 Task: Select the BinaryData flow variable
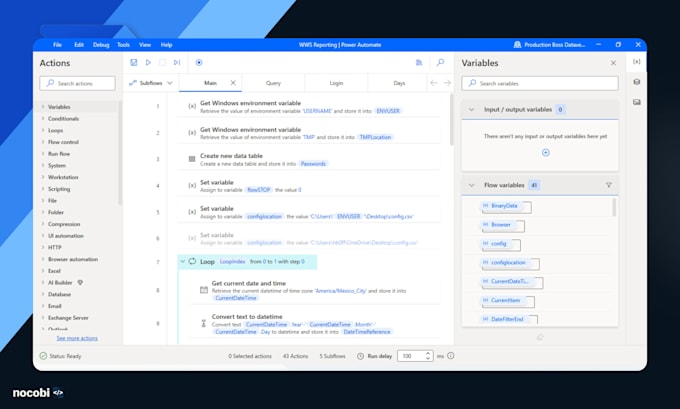506,206
